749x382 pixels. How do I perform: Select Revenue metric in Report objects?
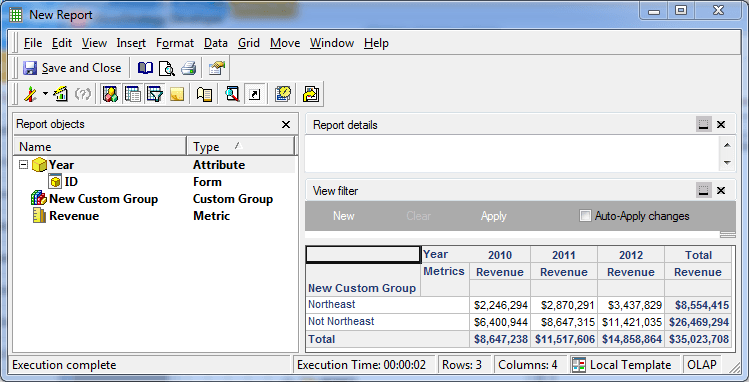coord(154,216)
